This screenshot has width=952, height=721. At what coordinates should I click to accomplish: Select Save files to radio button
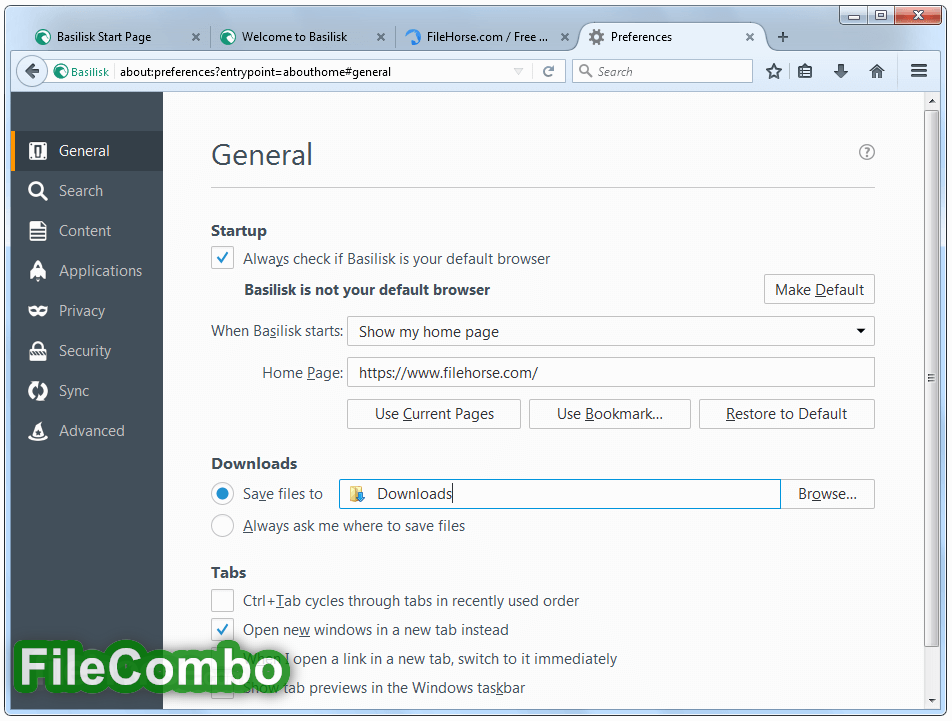point(222,493)
